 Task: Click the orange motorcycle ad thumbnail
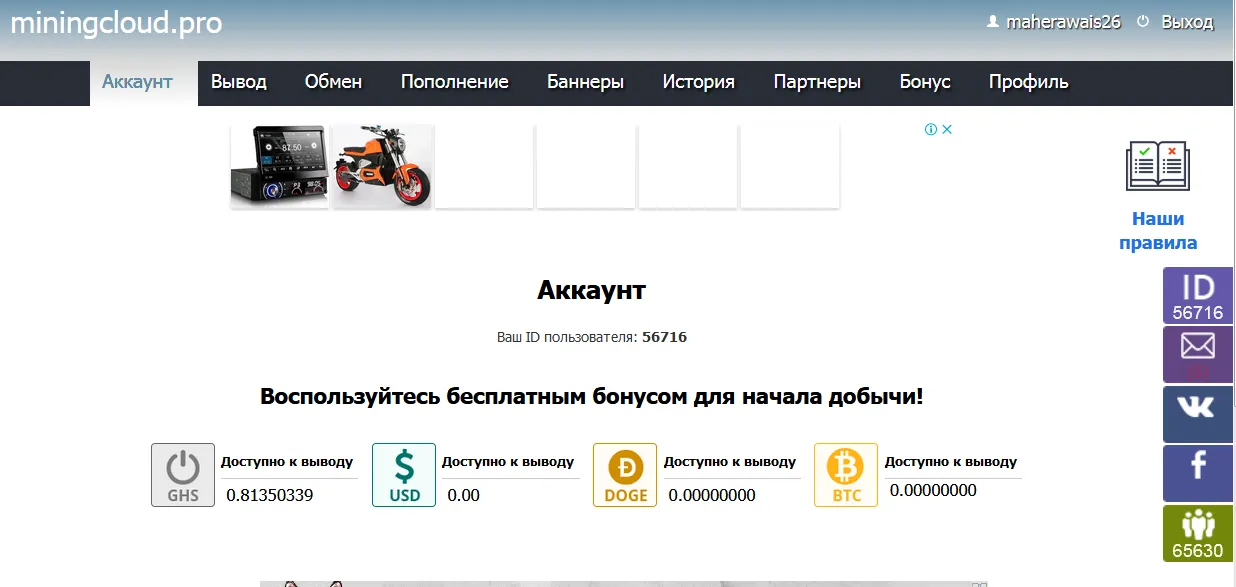point(382,166)
